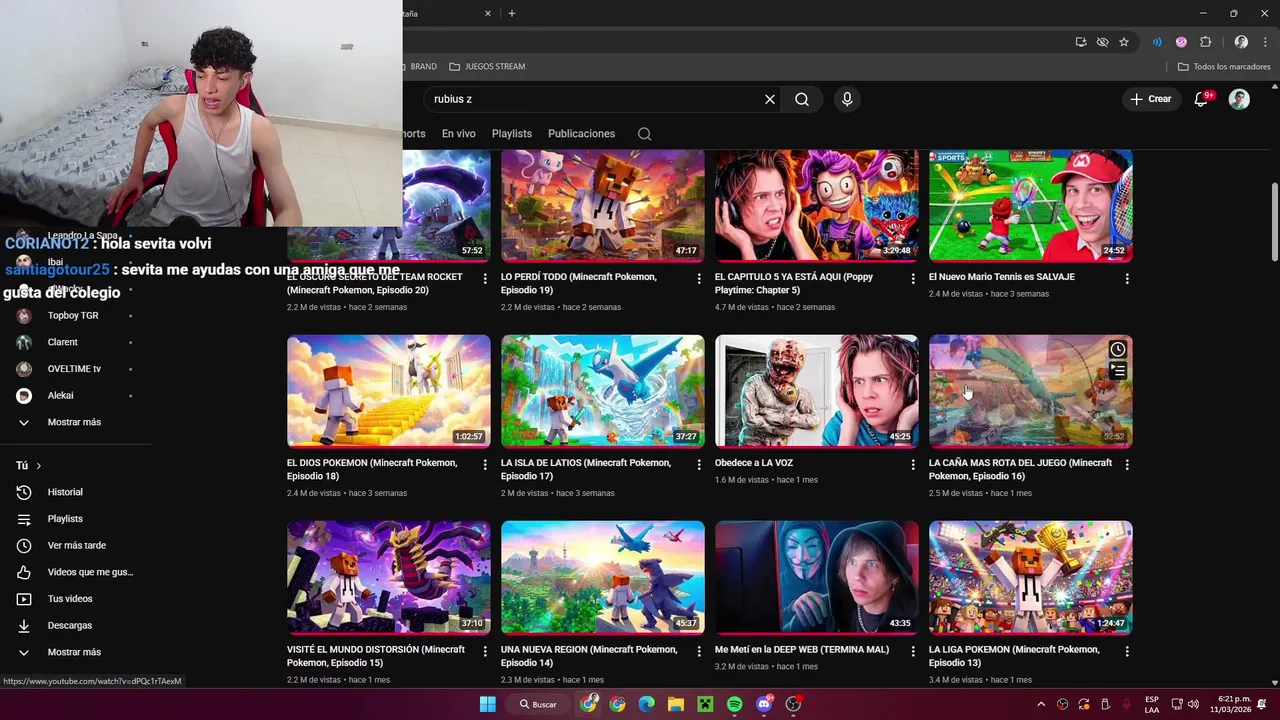Open options for Obedece a LA VOZ video

coord(912,464)
